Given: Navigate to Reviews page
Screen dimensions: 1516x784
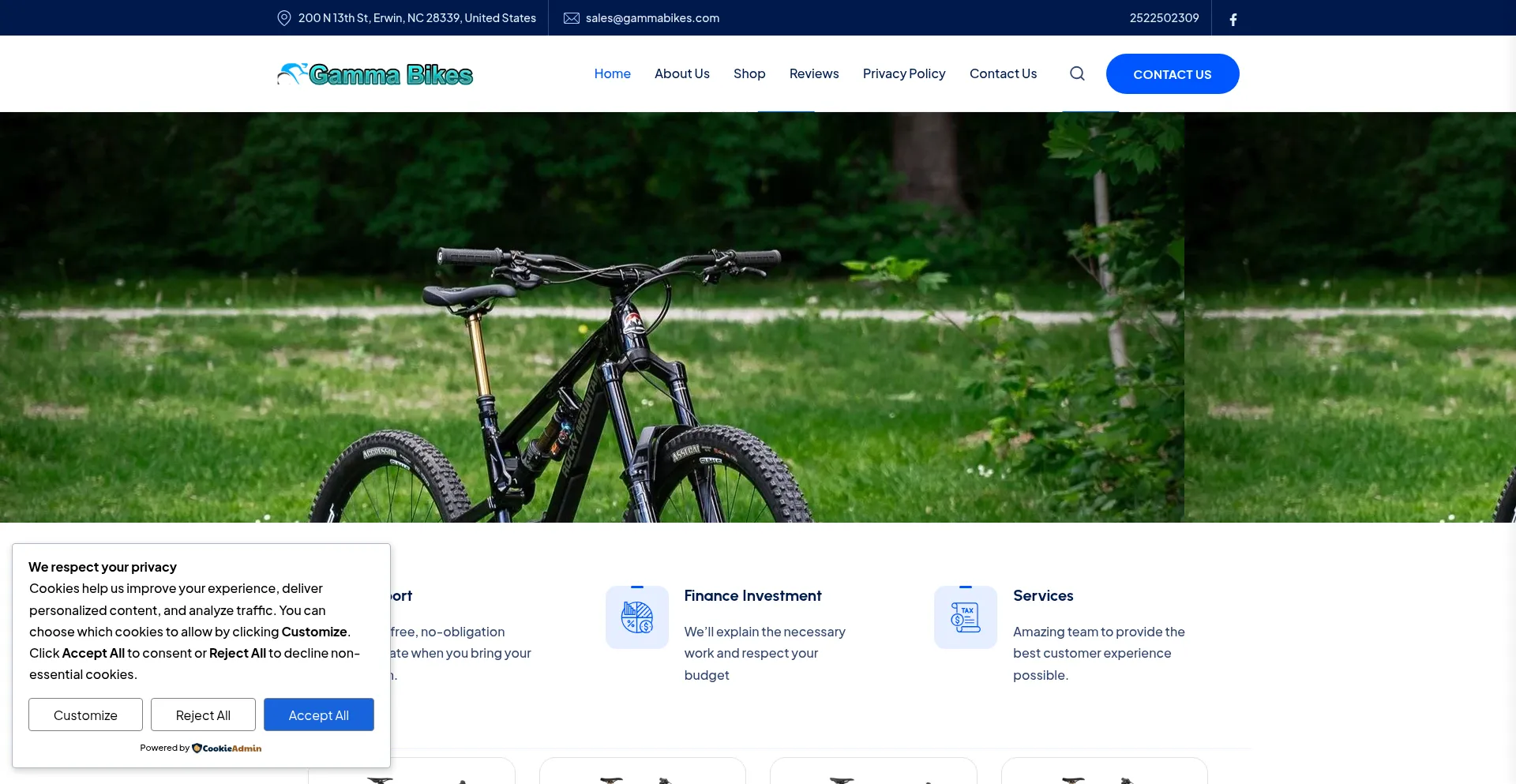Looking at the screenshot, I should click(813, 73).
